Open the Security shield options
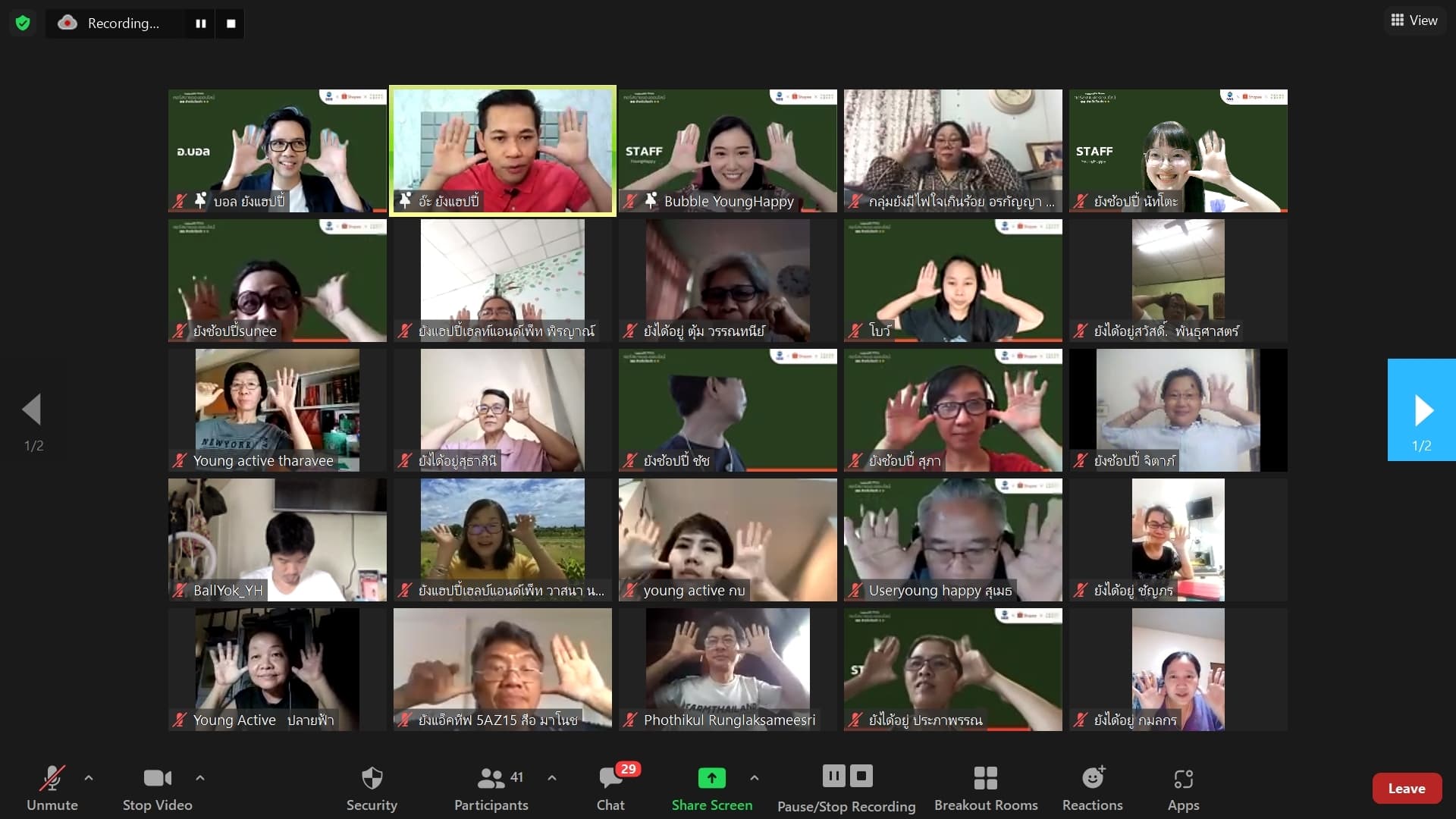Screen dimensions: 1456x819 [x=372, y=789]
